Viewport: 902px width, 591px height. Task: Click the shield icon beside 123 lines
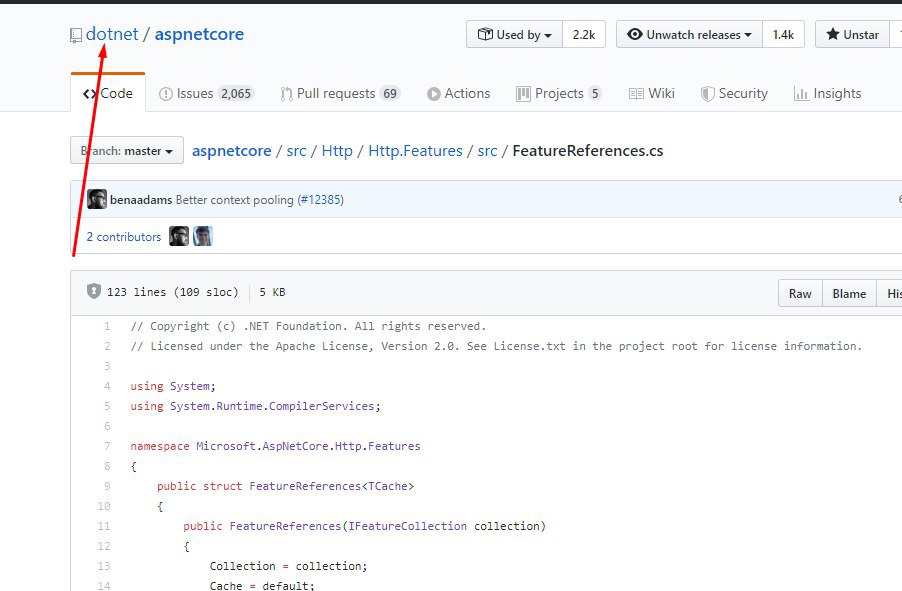94,291
